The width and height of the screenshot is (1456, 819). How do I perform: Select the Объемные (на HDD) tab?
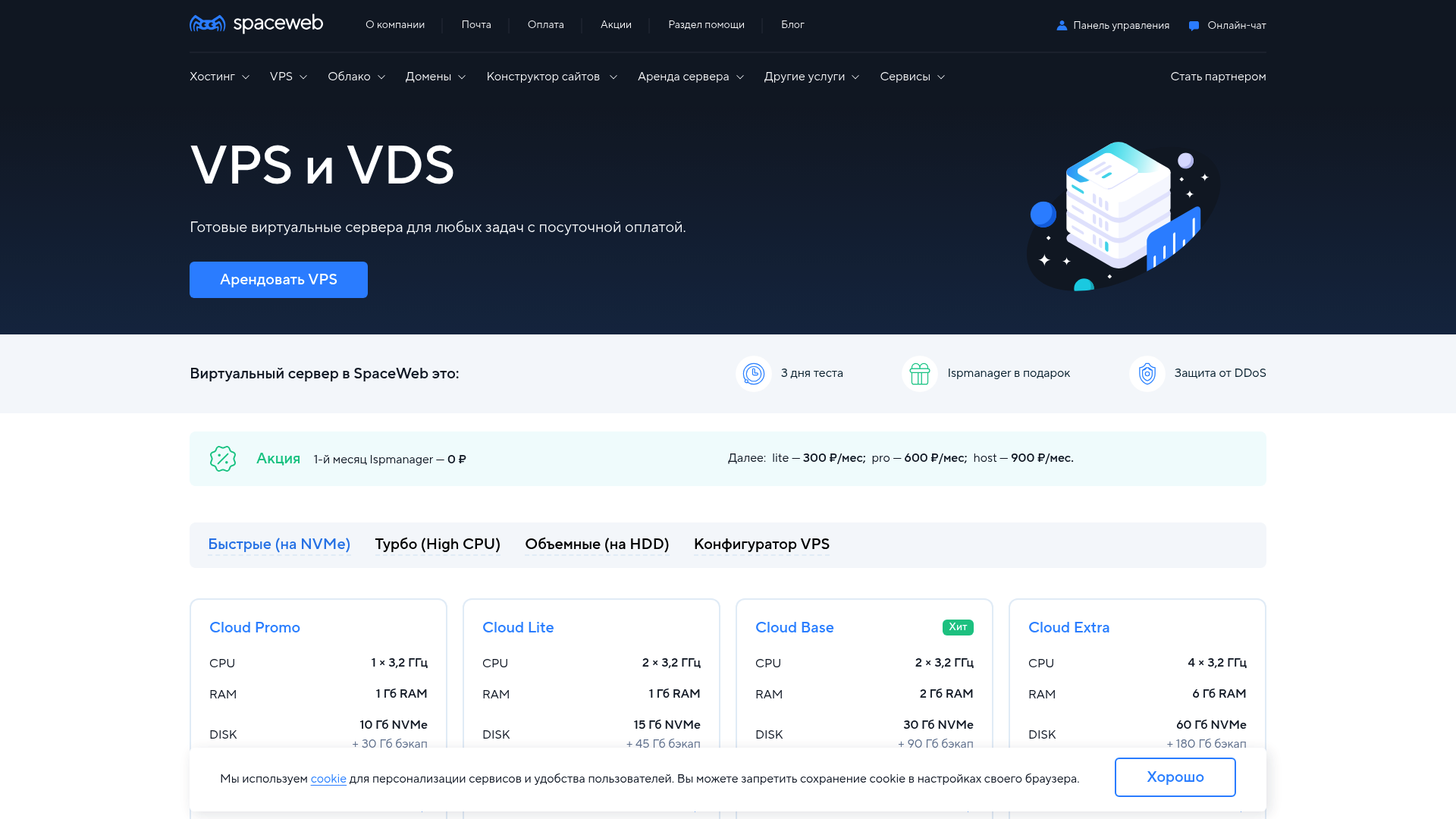(597, 544)
